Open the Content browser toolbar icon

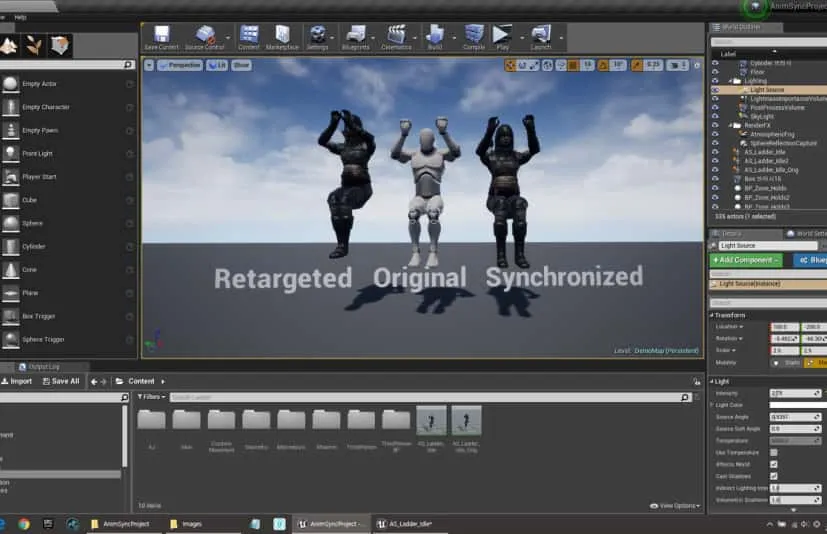(x=248, y=37)
